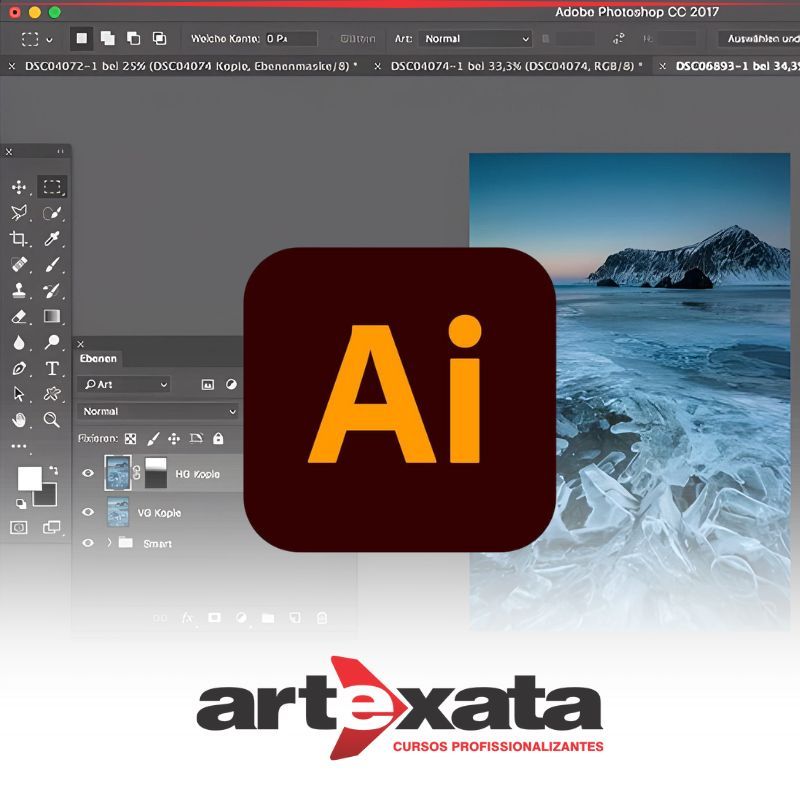Screen dimensions: 800x800
Task: Expand the Smart layer group
Action: [108, 543]
